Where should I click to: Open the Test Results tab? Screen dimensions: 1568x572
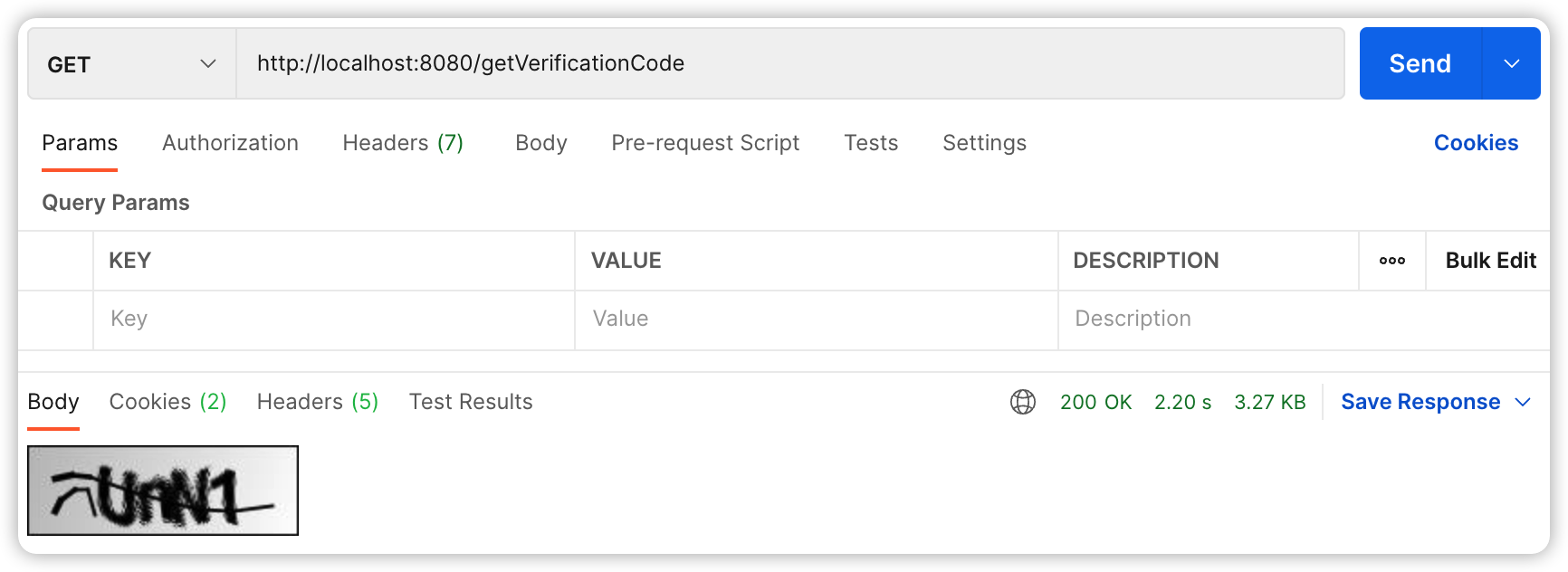coord(471,402)
